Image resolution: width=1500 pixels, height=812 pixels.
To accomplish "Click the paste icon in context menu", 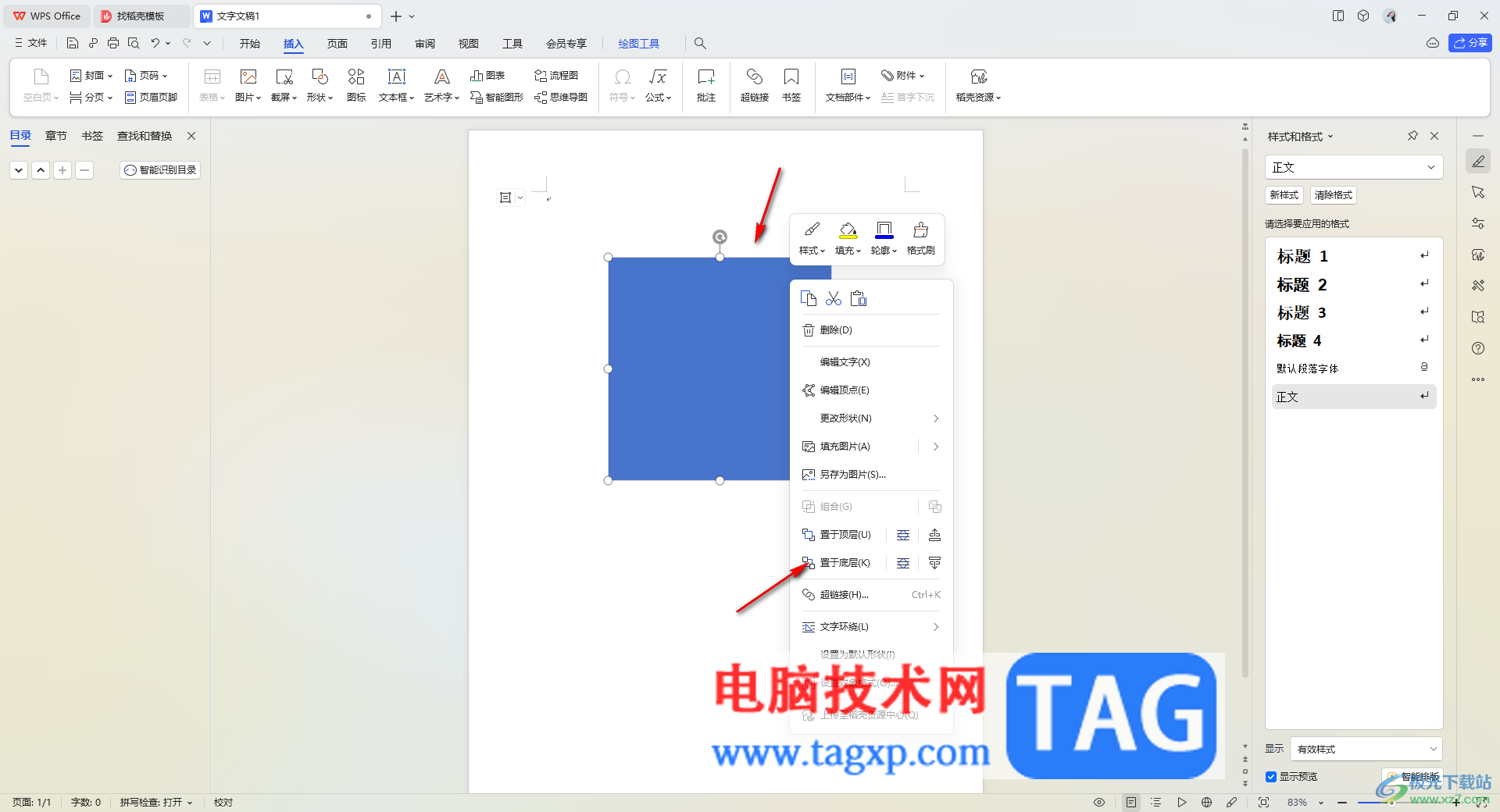I will [x=859, y=298].
